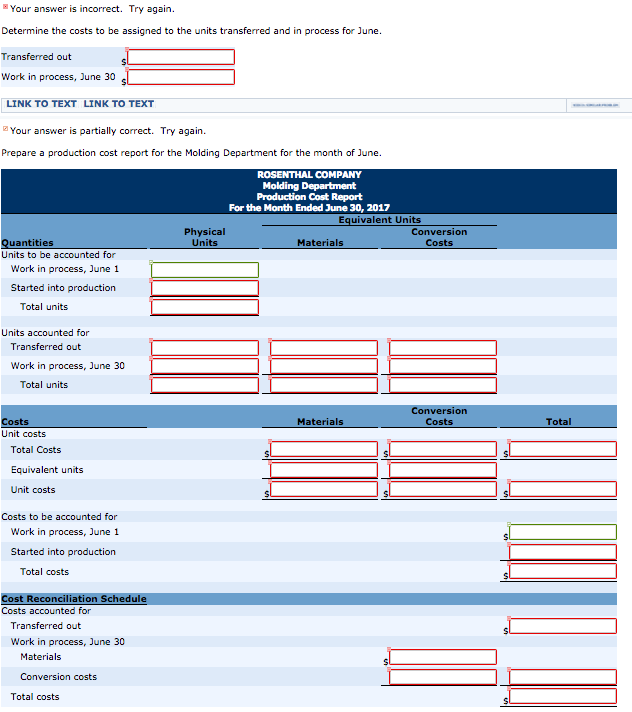
Task: Click Total costs field under Costs to be accounted for
Action: [563, 571]
